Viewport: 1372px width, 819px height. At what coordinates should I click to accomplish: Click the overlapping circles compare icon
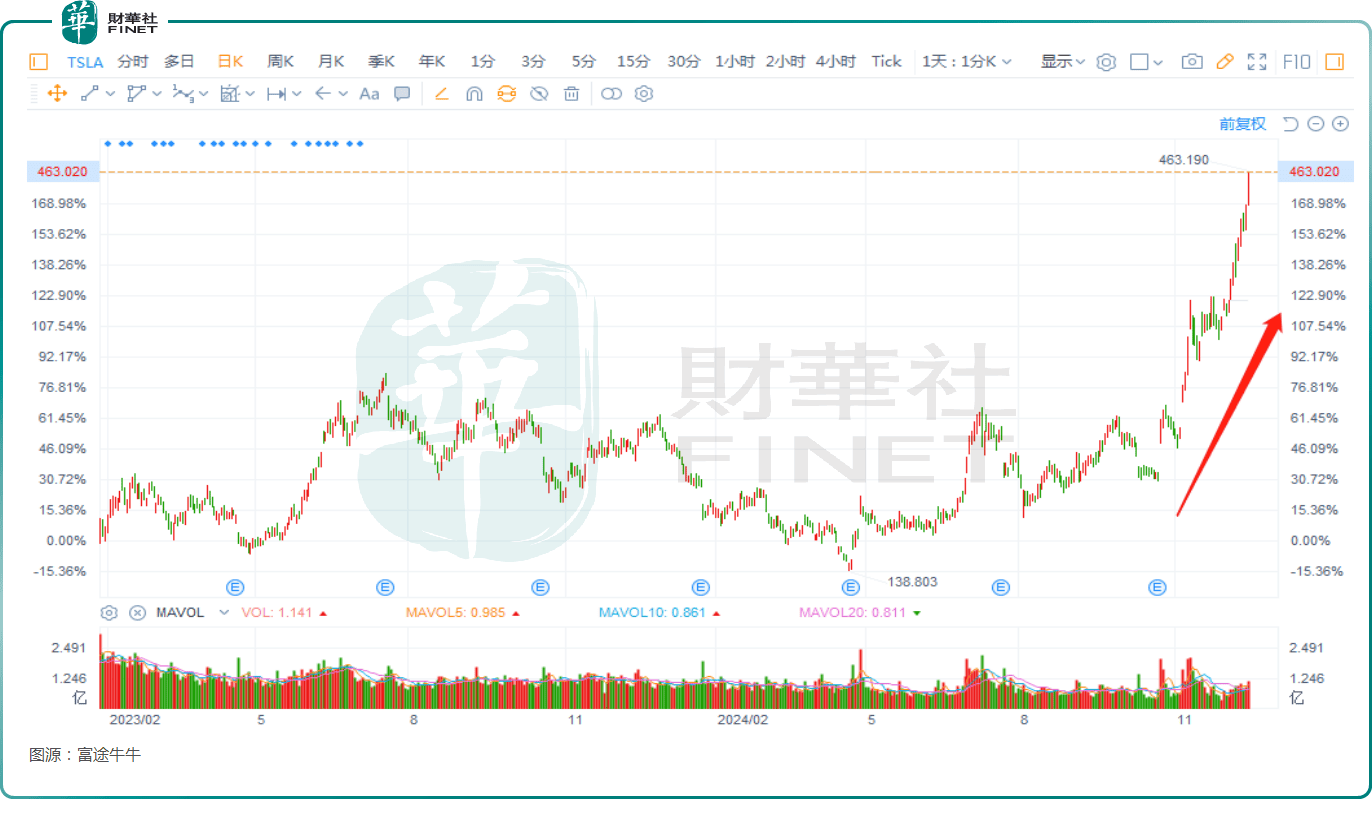point(611,94)
